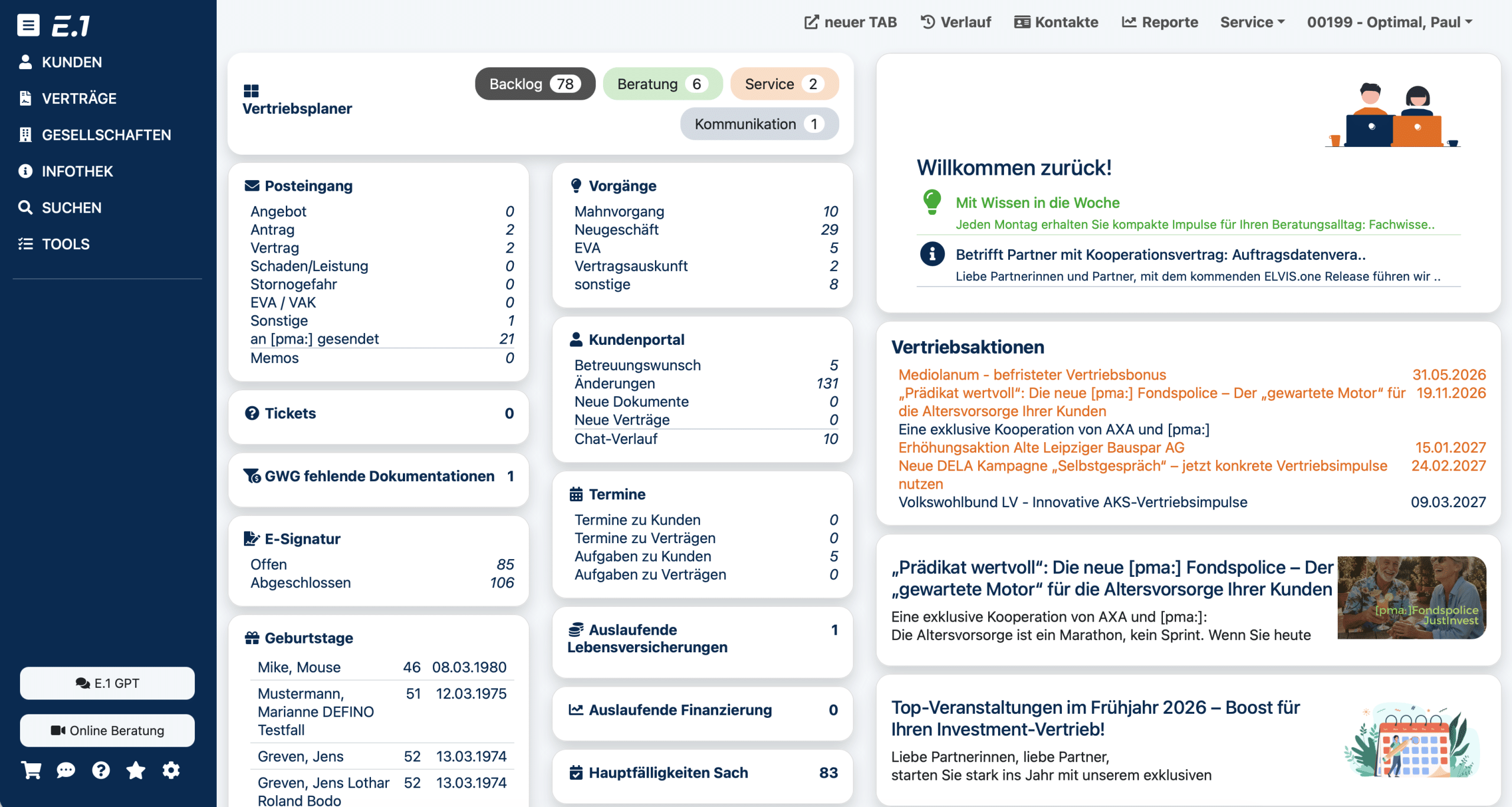Open KUNDEN in the sidebar menu
The height and width of the screenshot is (807, 1512).
71,62
